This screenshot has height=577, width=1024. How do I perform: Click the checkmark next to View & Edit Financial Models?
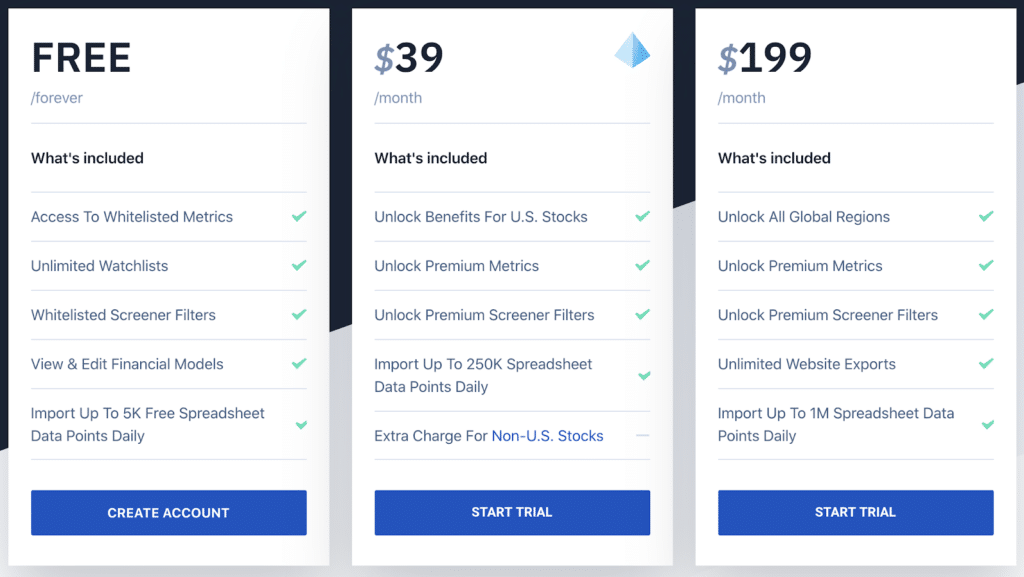tap(300, 364)
